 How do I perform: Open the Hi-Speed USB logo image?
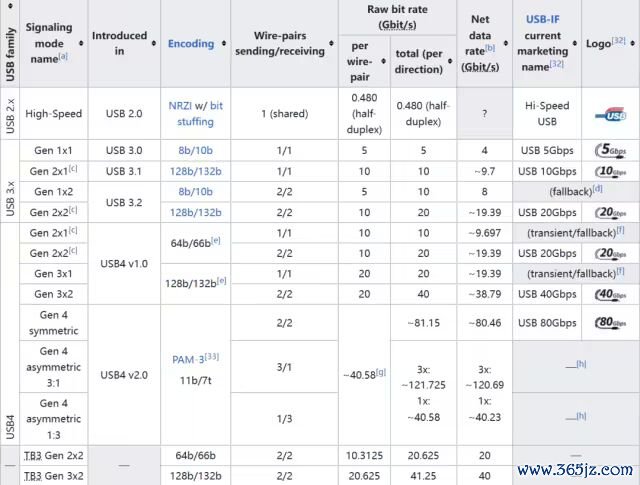610,114
